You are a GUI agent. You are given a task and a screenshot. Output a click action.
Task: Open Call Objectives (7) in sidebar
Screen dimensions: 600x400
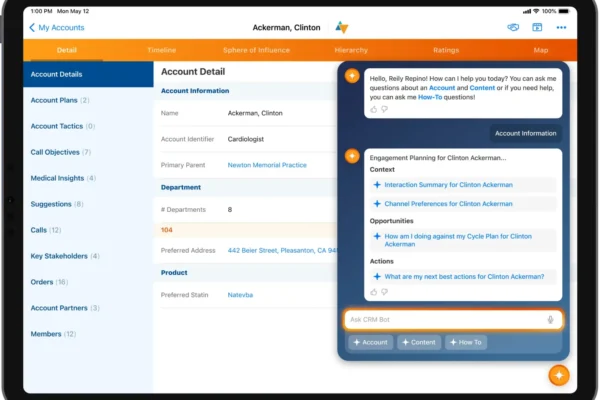click(x=60, y=152)
